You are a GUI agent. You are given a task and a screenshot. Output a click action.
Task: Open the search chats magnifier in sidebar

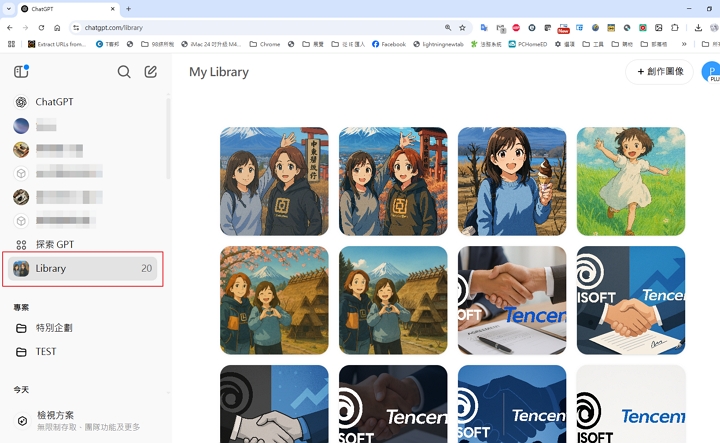click(x=124, y=72)
